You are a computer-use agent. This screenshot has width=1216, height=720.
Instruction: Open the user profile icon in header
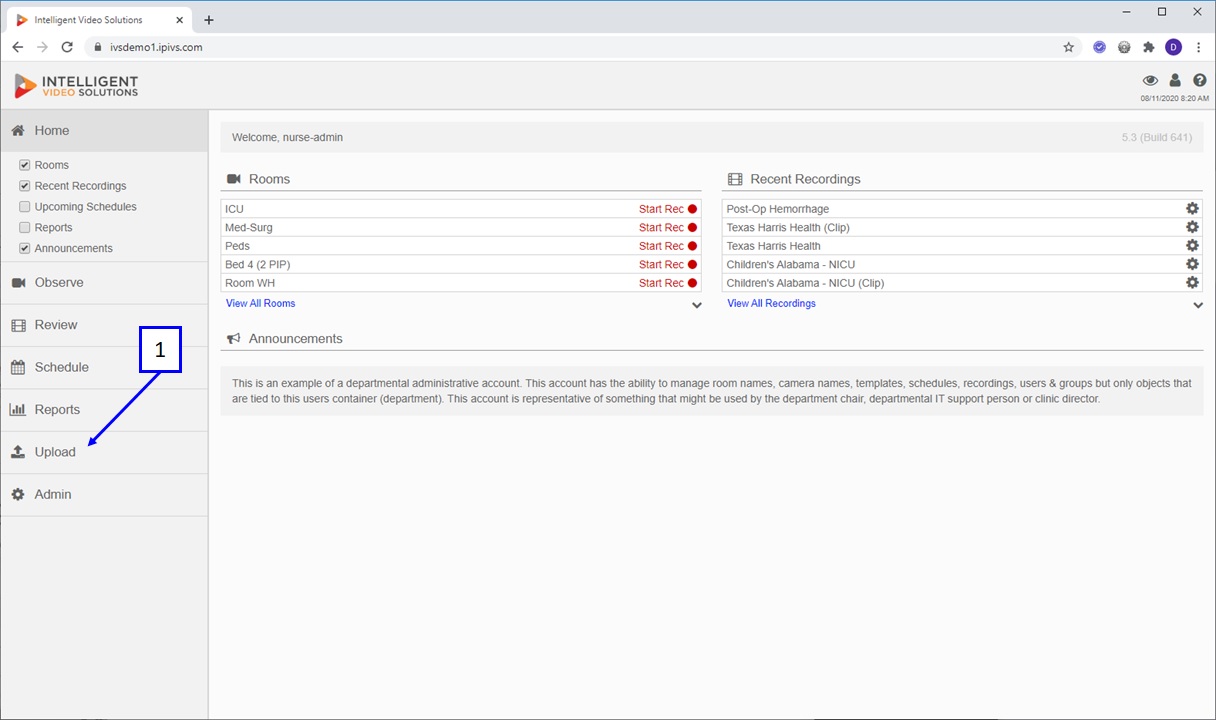pos(1175,81)
